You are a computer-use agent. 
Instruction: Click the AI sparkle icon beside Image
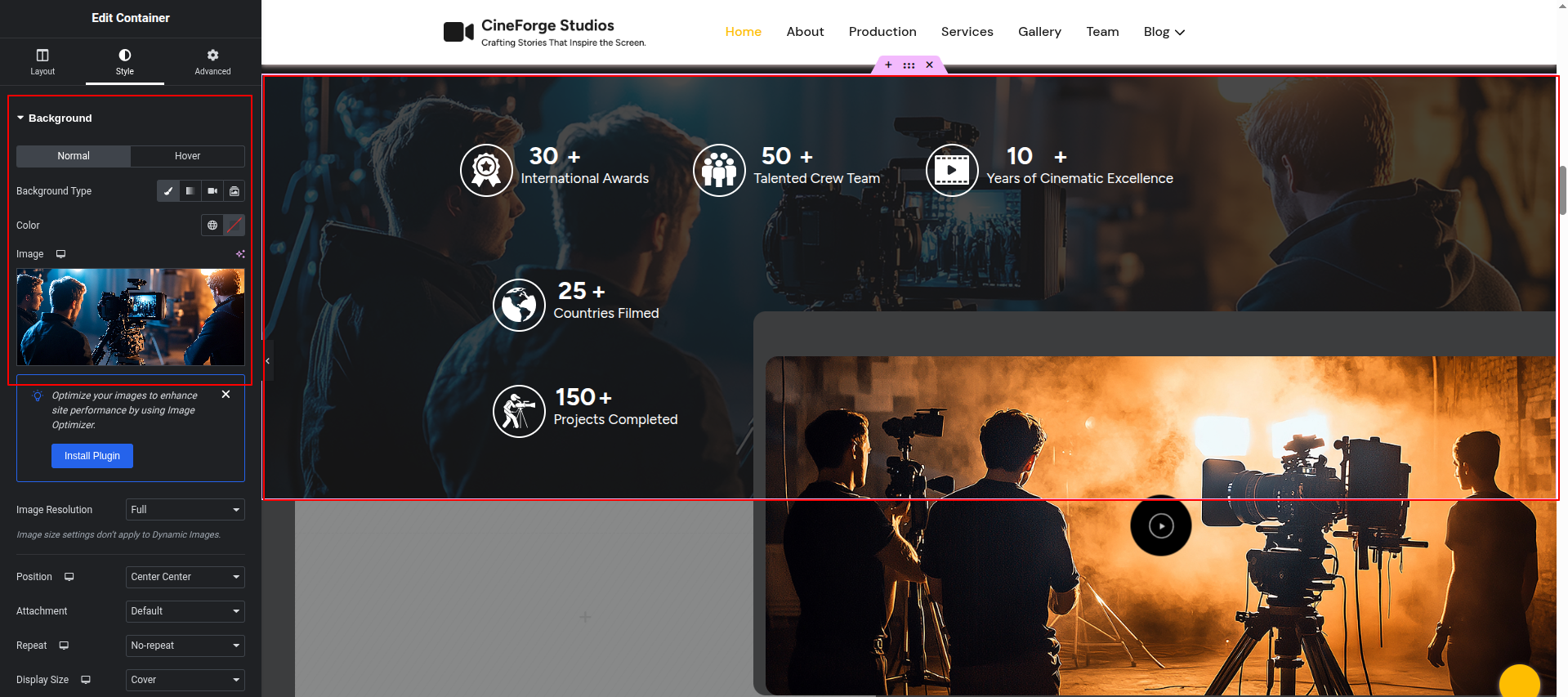240,254
